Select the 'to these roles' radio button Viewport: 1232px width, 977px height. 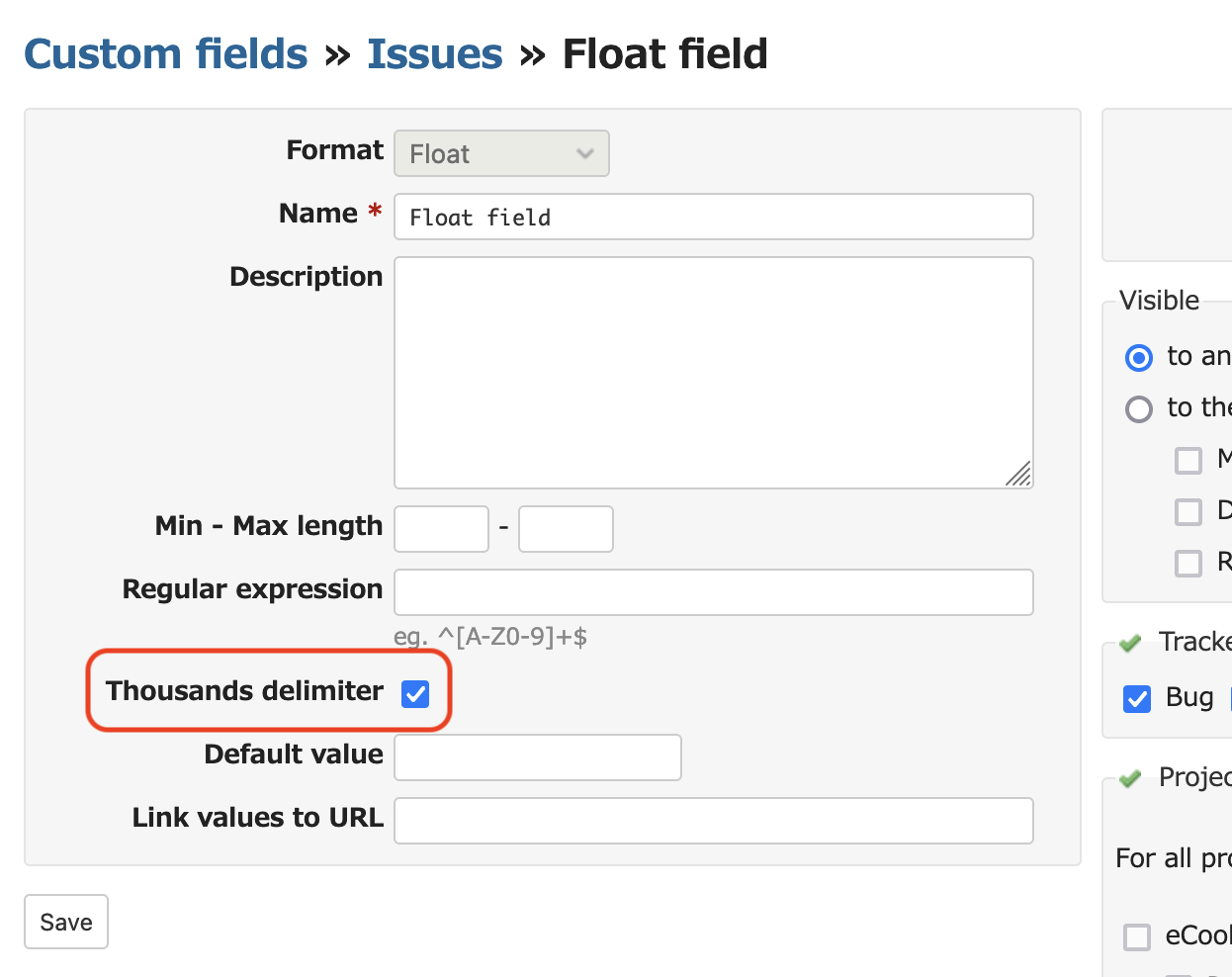pyautogui.click(x=1139, y=408)
